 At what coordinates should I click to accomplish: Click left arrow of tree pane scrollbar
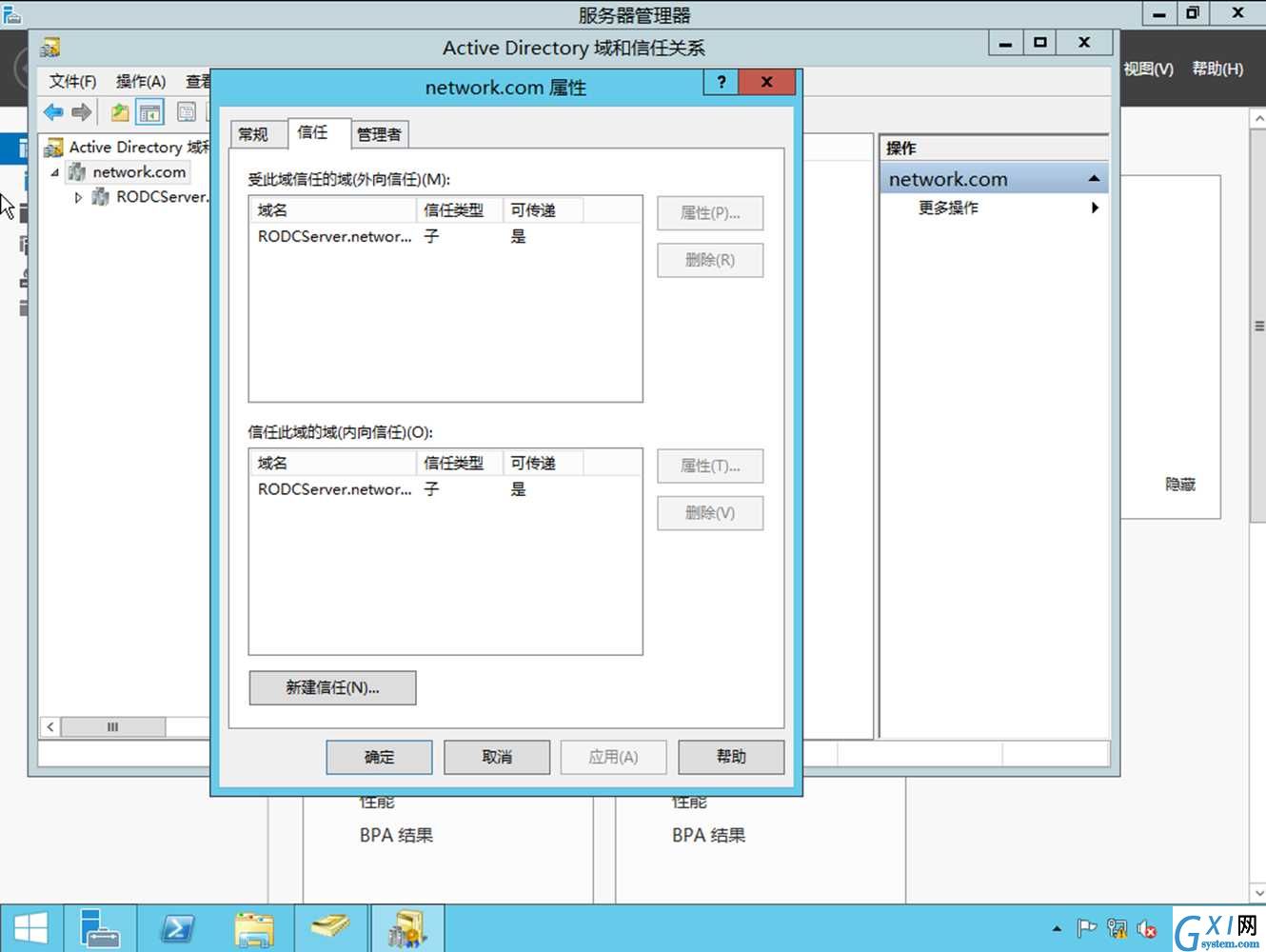[50, 727]
